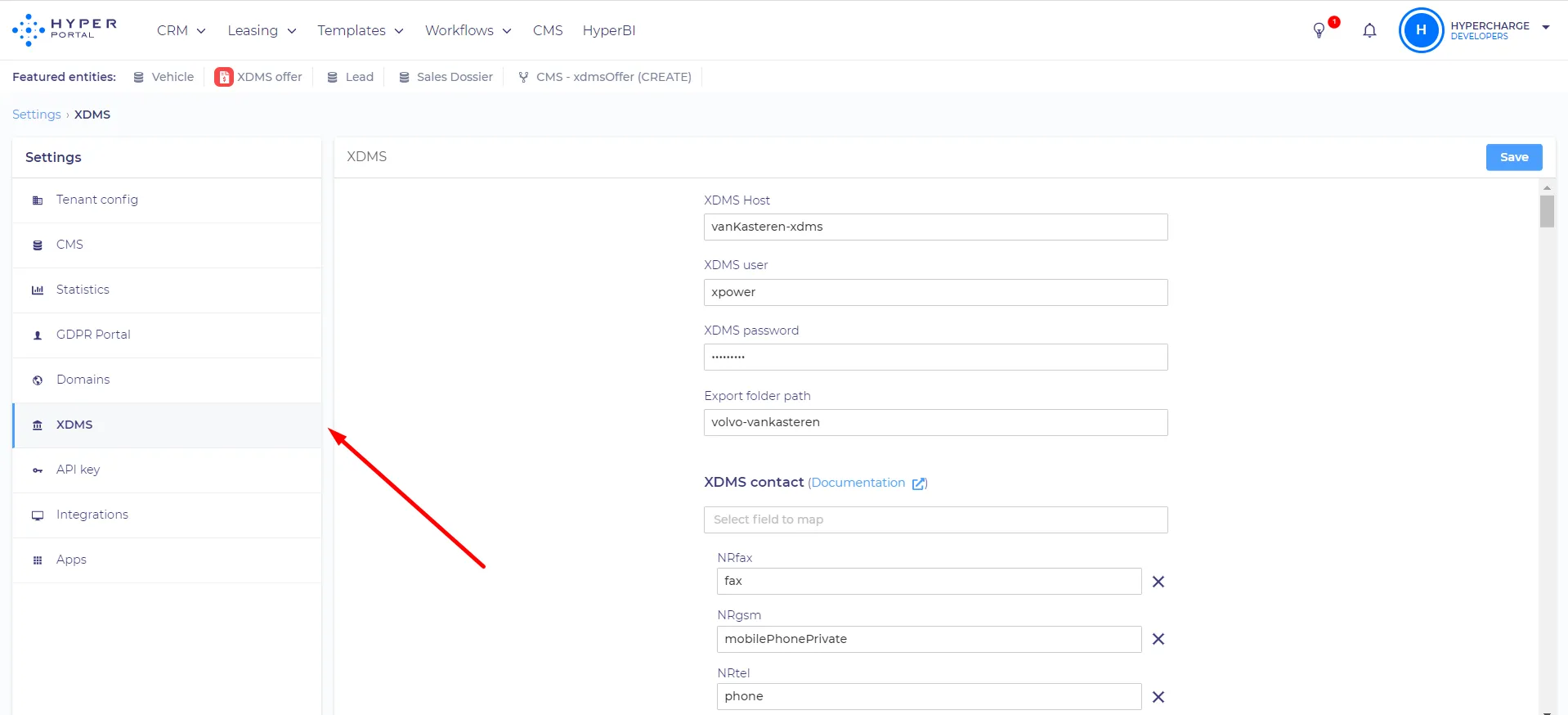Image resolution: width=1568 pixels, height=715 pixels.
Task: Remove the NRtel field mapping
Action: point(1158,697)
